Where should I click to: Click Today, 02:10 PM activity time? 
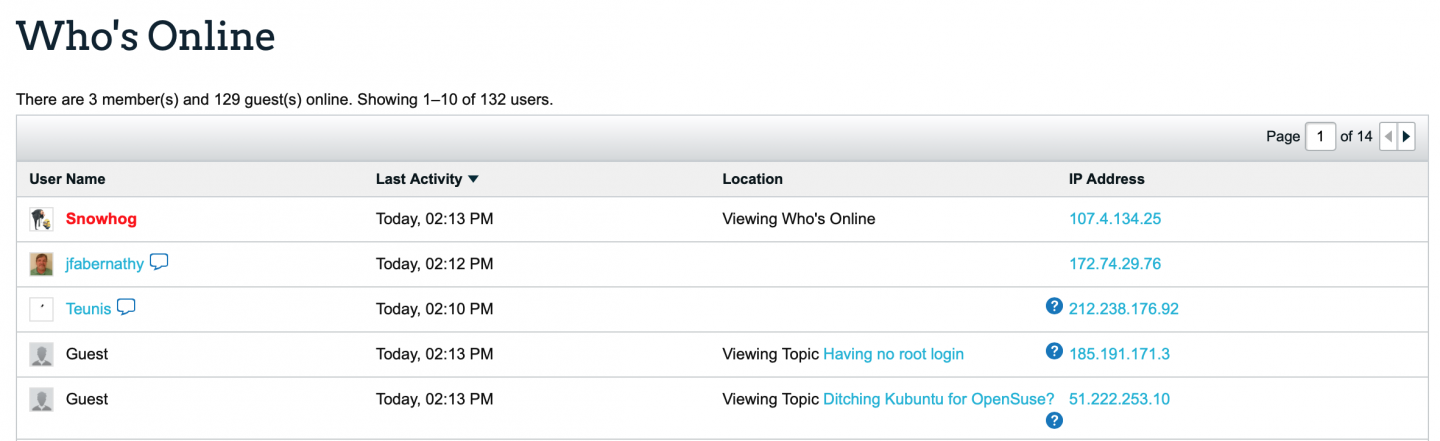(x=434, y=309)
